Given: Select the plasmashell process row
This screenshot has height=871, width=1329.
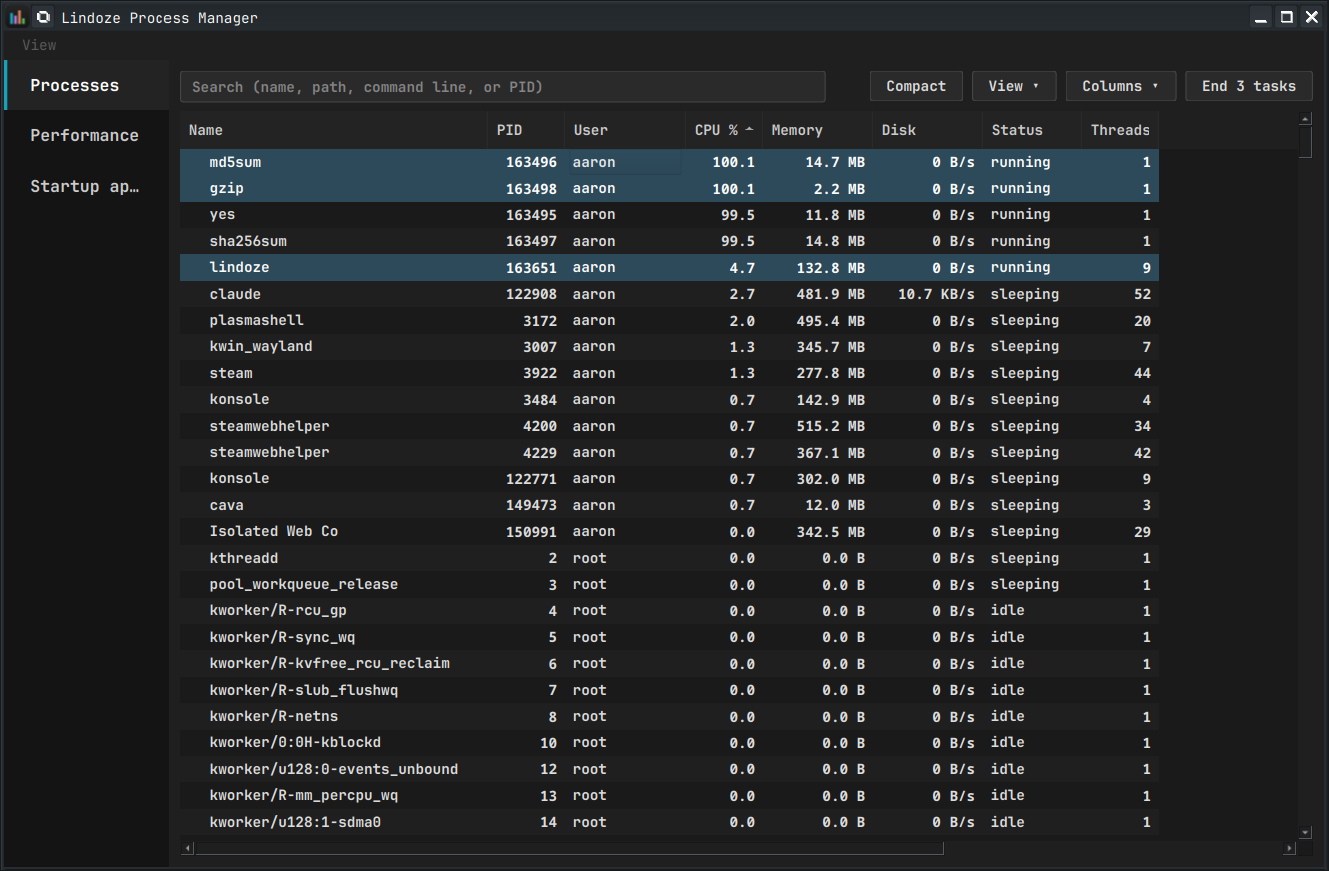Looking at the screenshot, I should click(669, 320).
